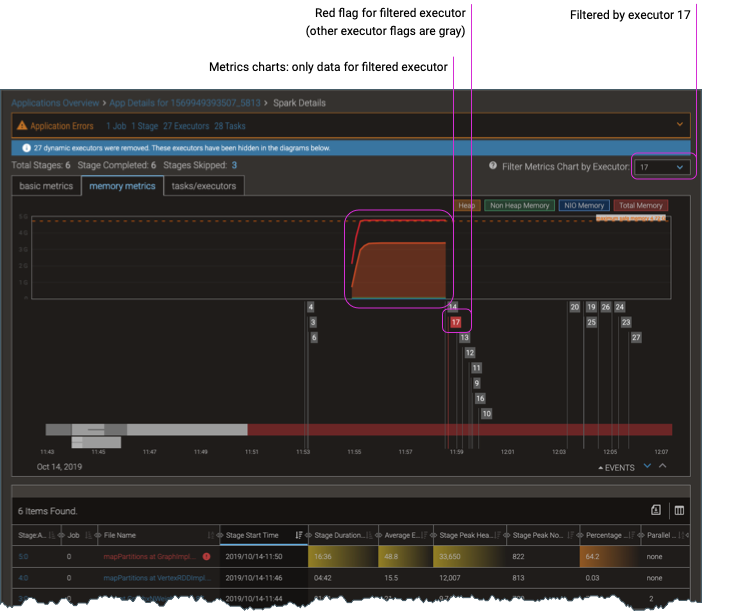Open the executor filter dropdown showing 17
Screen dimensions: 737x611
point(662,167)
